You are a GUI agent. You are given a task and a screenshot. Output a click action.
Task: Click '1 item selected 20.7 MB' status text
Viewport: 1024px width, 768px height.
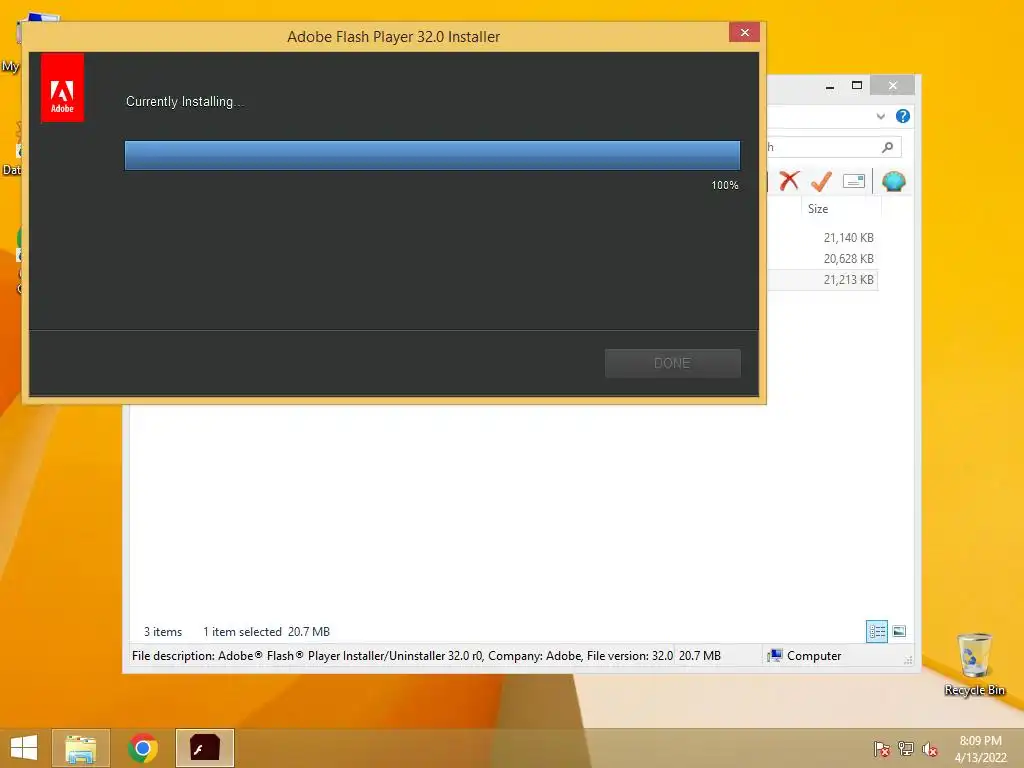[x=266, y=632]
